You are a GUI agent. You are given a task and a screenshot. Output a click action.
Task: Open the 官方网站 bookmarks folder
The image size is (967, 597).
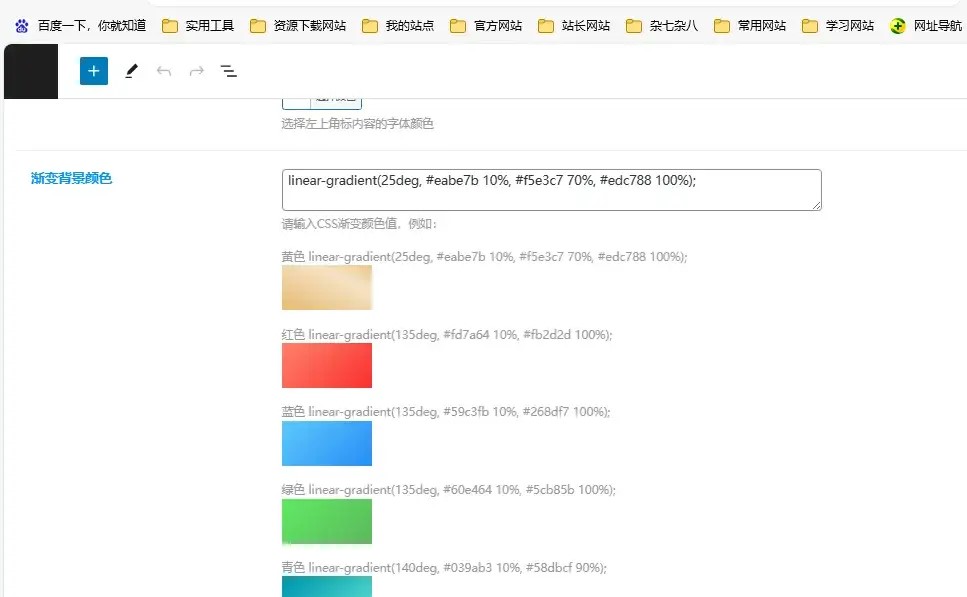[x=486, y=25]
